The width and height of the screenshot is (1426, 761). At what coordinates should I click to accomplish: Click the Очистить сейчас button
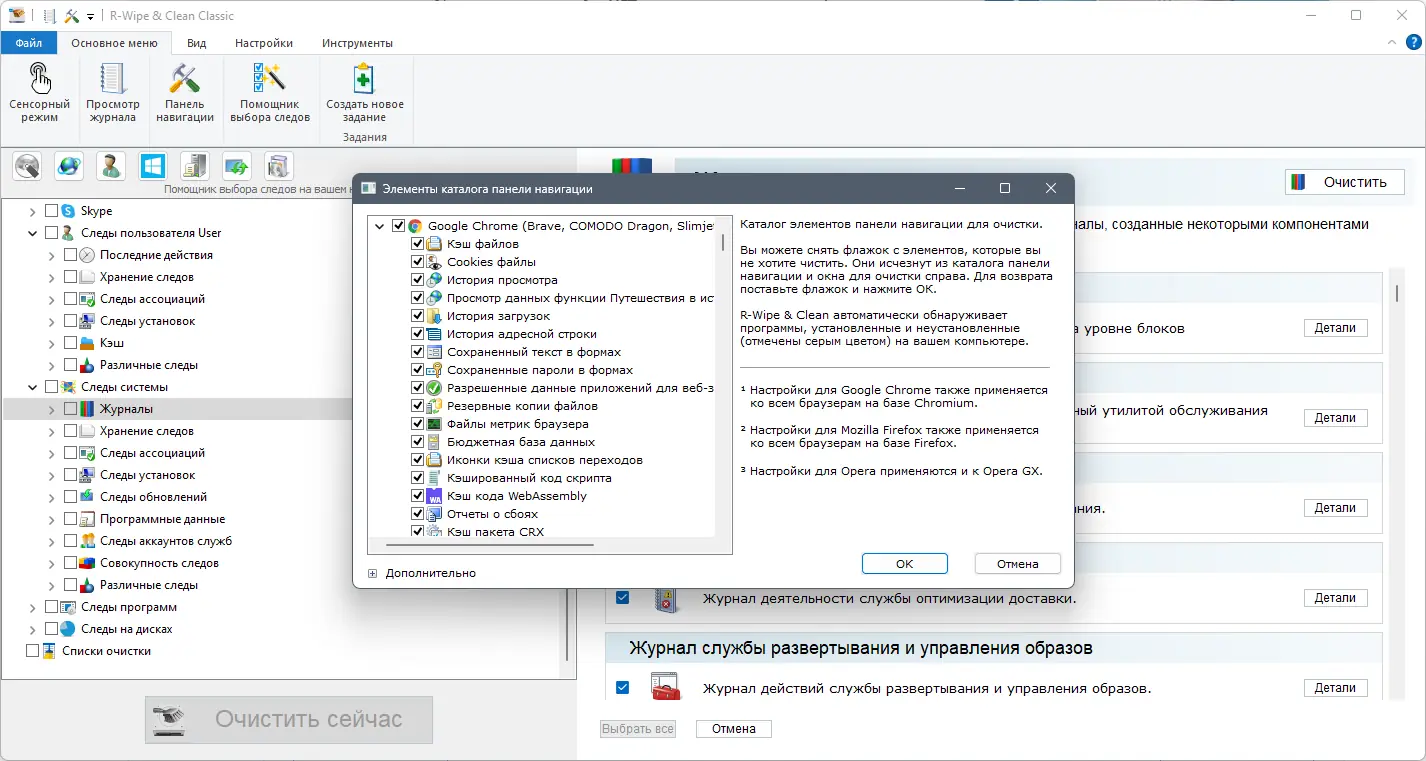click(x=289, y=719)
